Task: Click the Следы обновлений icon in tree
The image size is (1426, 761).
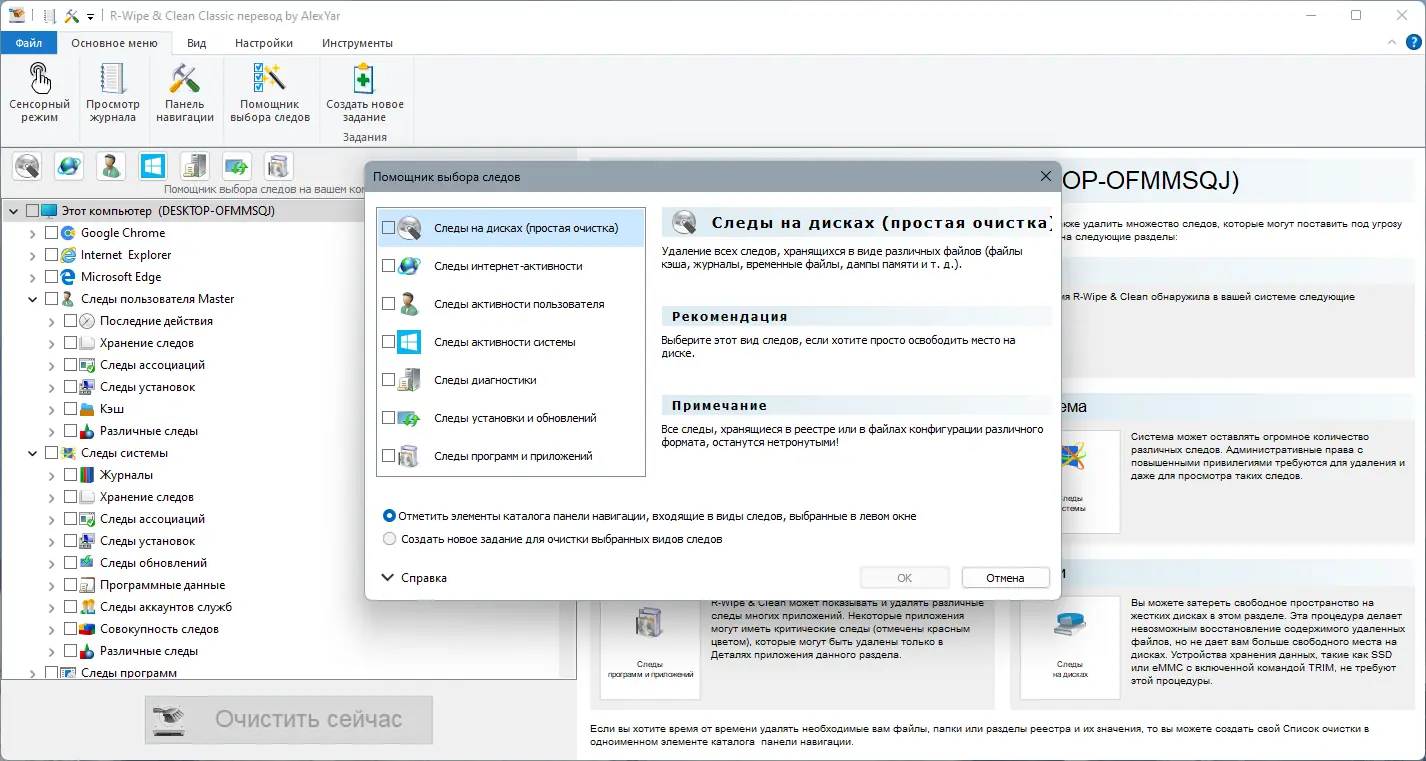Action: [88, 563]
